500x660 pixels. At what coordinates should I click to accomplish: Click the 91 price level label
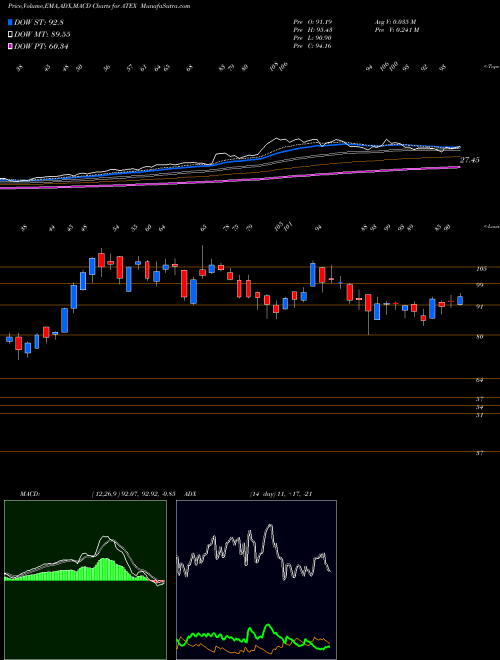[479, 307]
